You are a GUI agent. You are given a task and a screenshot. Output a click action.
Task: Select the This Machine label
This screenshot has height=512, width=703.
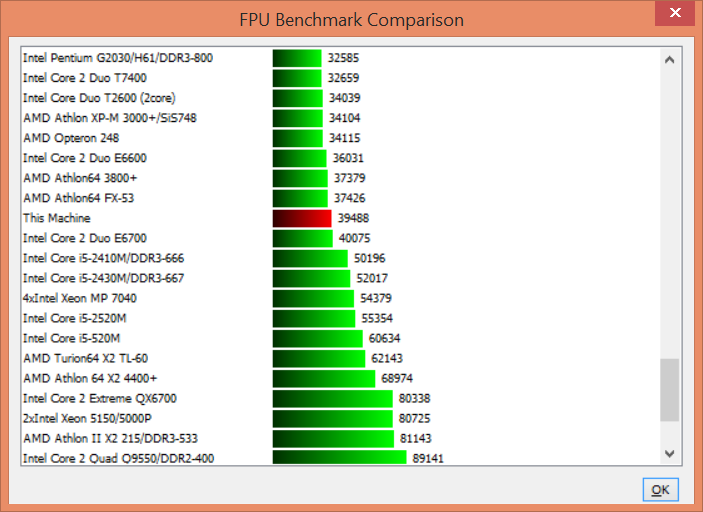[56, 218]
